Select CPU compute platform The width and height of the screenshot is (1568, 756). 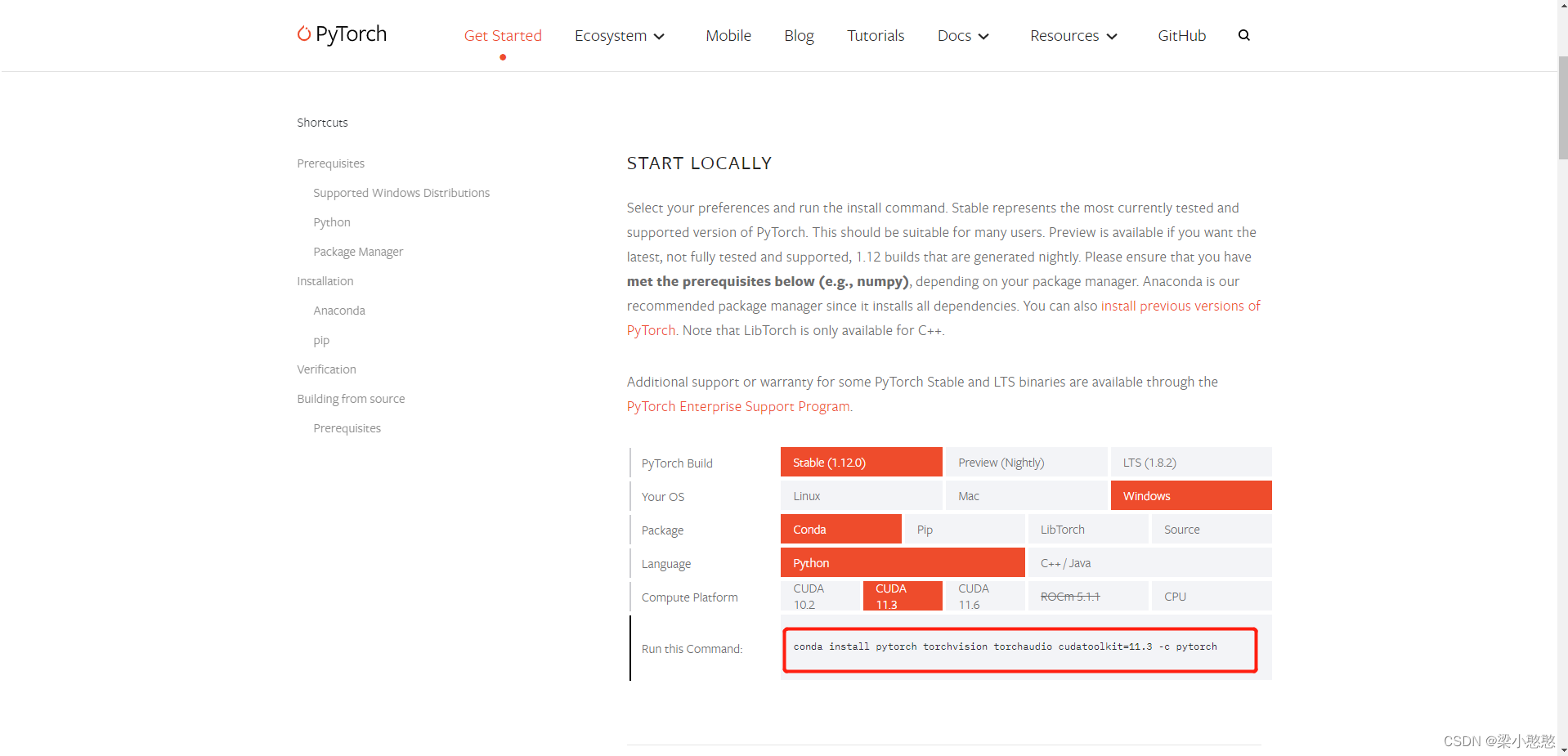pos(1212,596)
